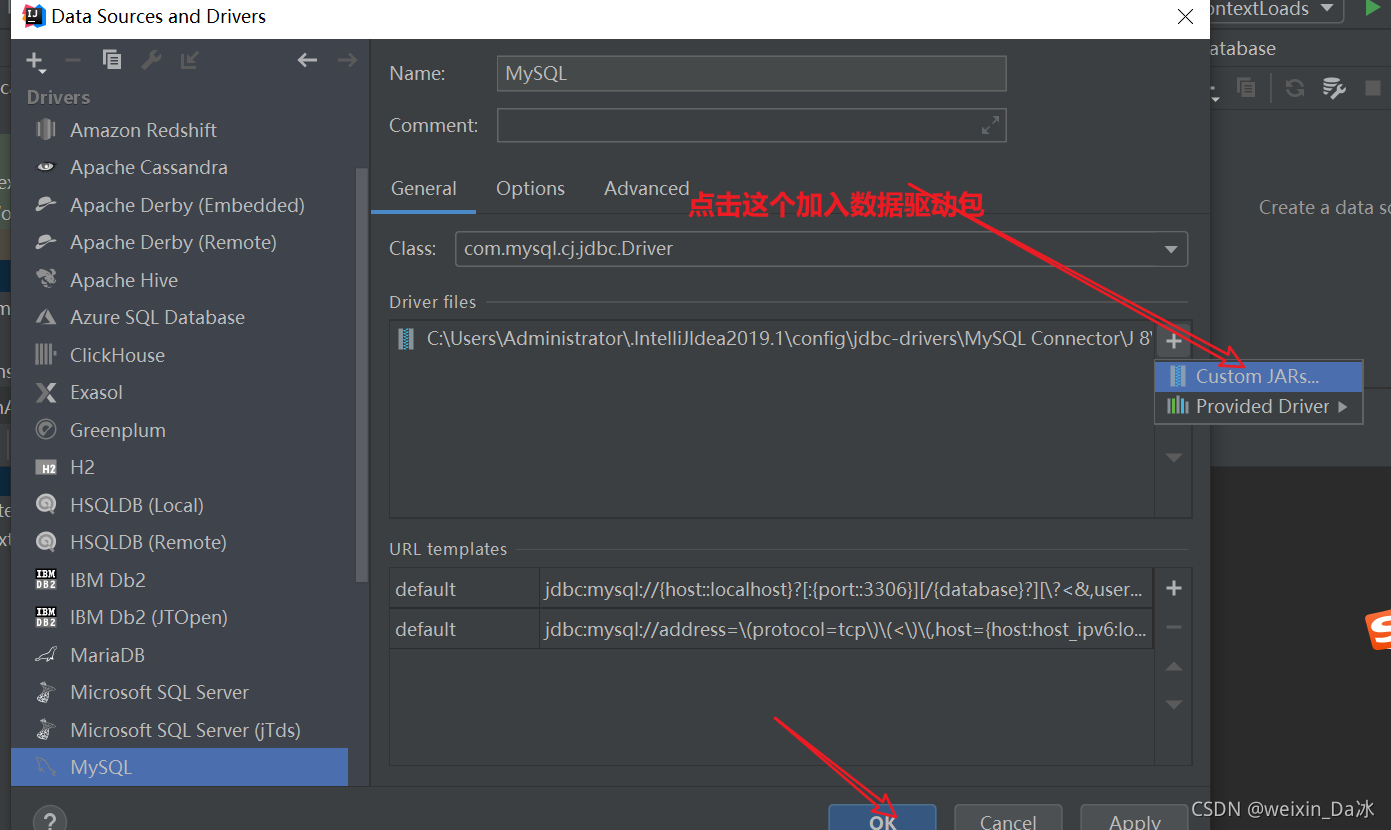Close the Data Sources and Drivers dialog
Viewport: 1391px width, 830px height.
click(1185, 17)
